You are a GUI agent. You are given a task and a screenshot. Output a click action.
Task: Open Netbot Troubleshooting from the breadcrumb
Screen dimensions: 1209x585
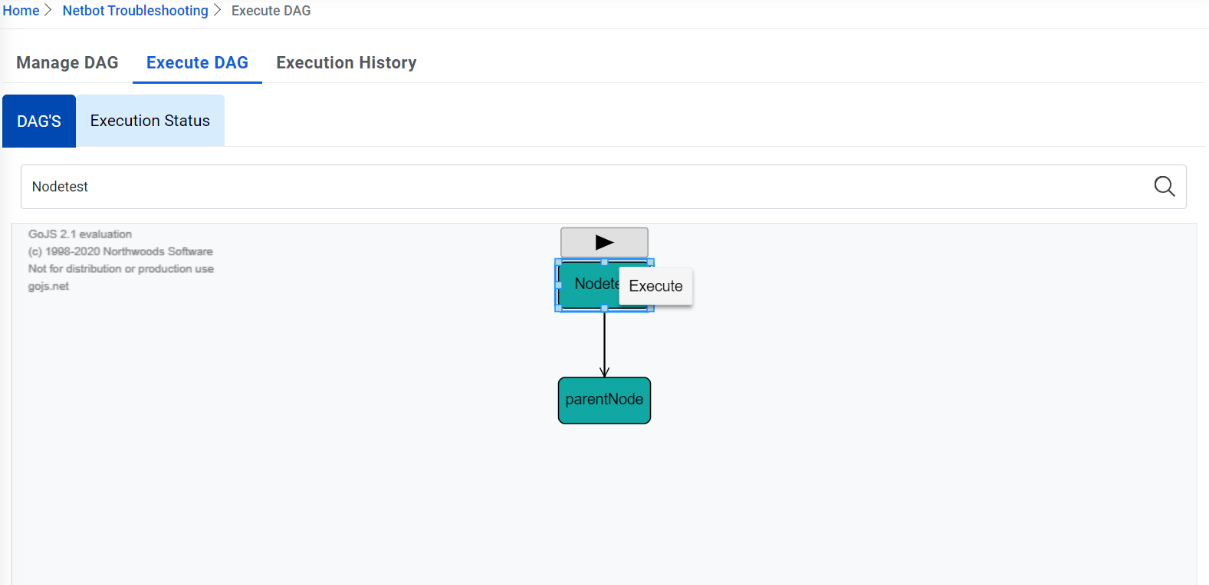(x=135, y=11)
